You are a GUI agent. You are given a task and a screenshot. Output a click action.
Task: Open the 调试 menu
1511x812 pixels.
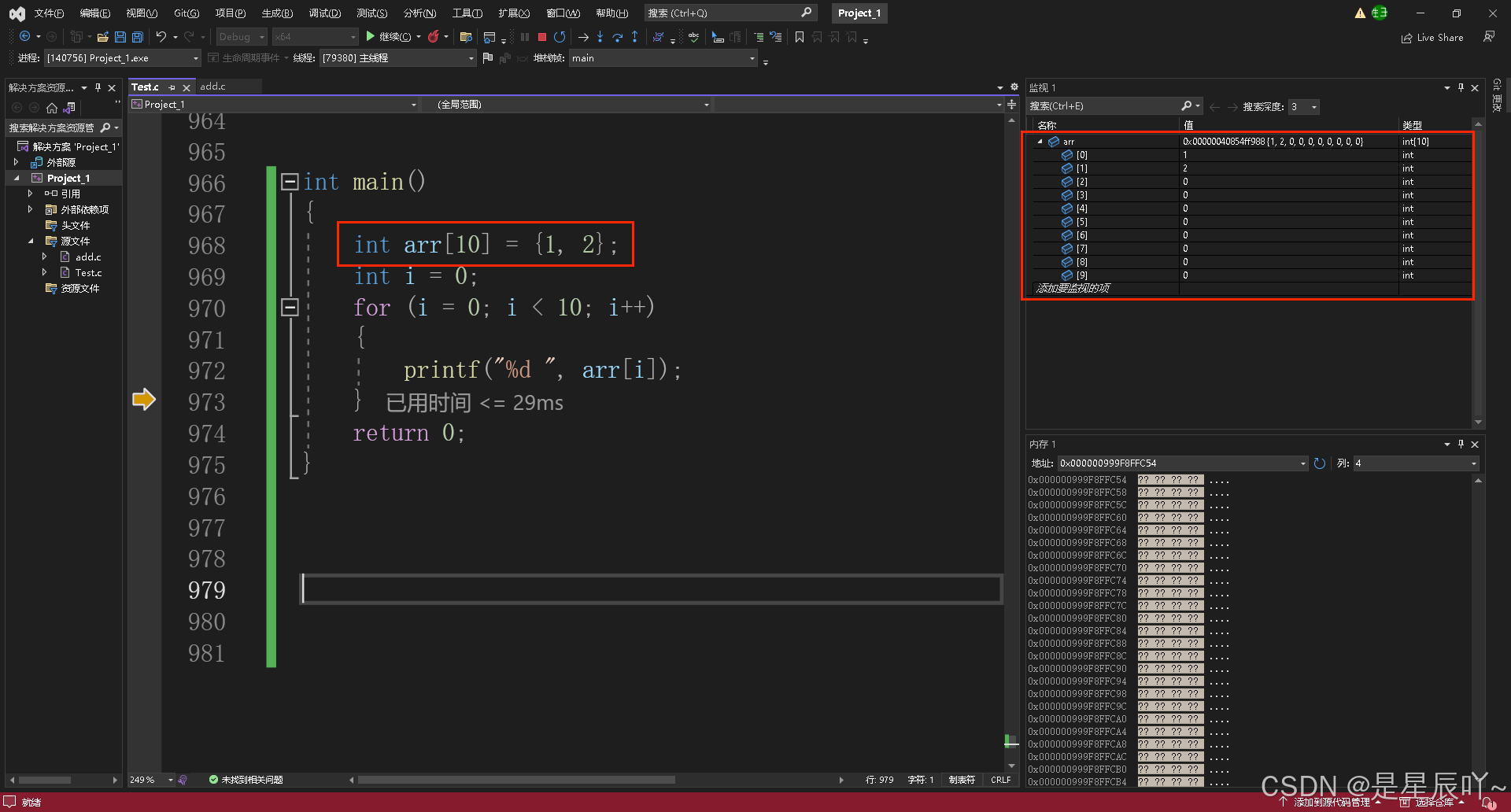324,13
